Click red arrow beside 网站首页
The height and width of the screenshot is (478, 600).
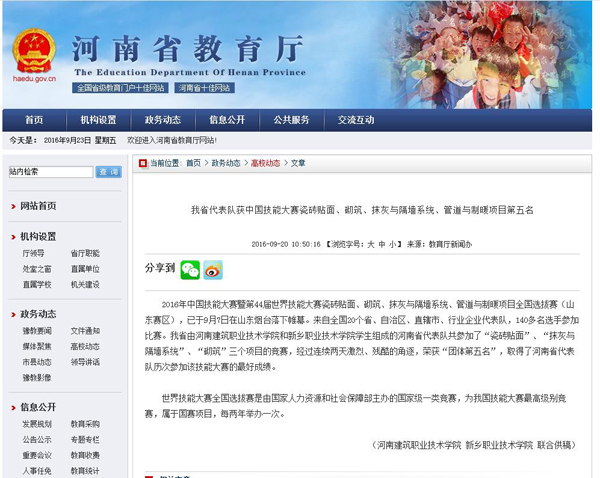click(x=12, y=206)
